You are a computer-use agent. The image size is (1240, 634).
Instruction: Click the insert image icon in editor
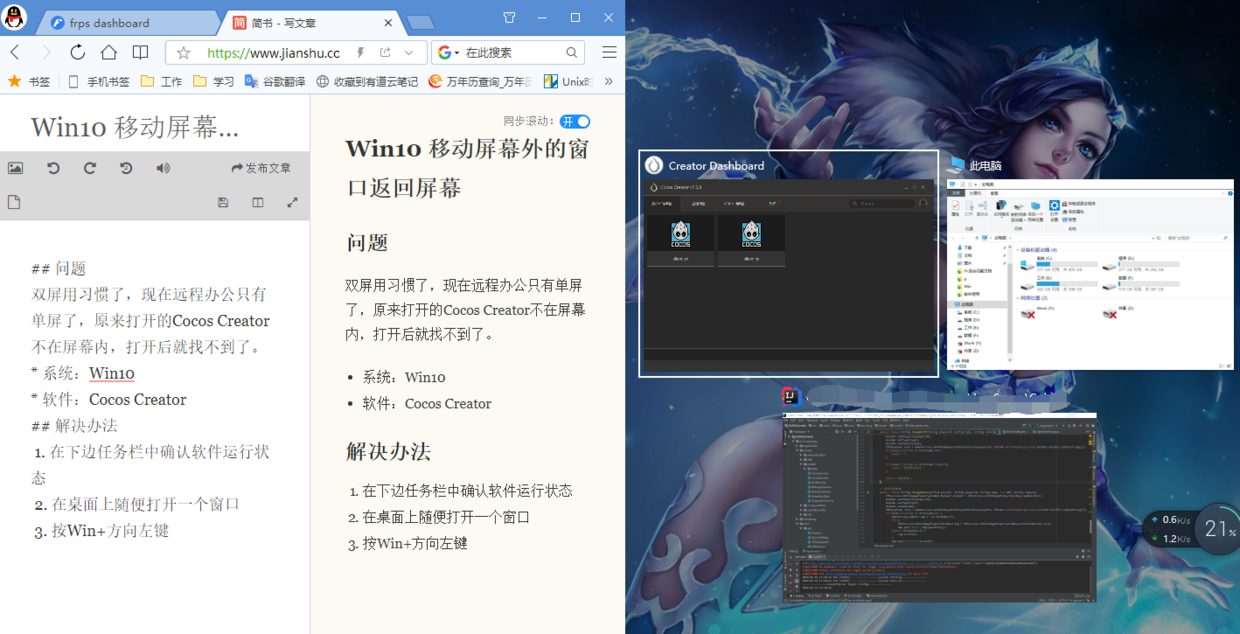click(15, 168)
